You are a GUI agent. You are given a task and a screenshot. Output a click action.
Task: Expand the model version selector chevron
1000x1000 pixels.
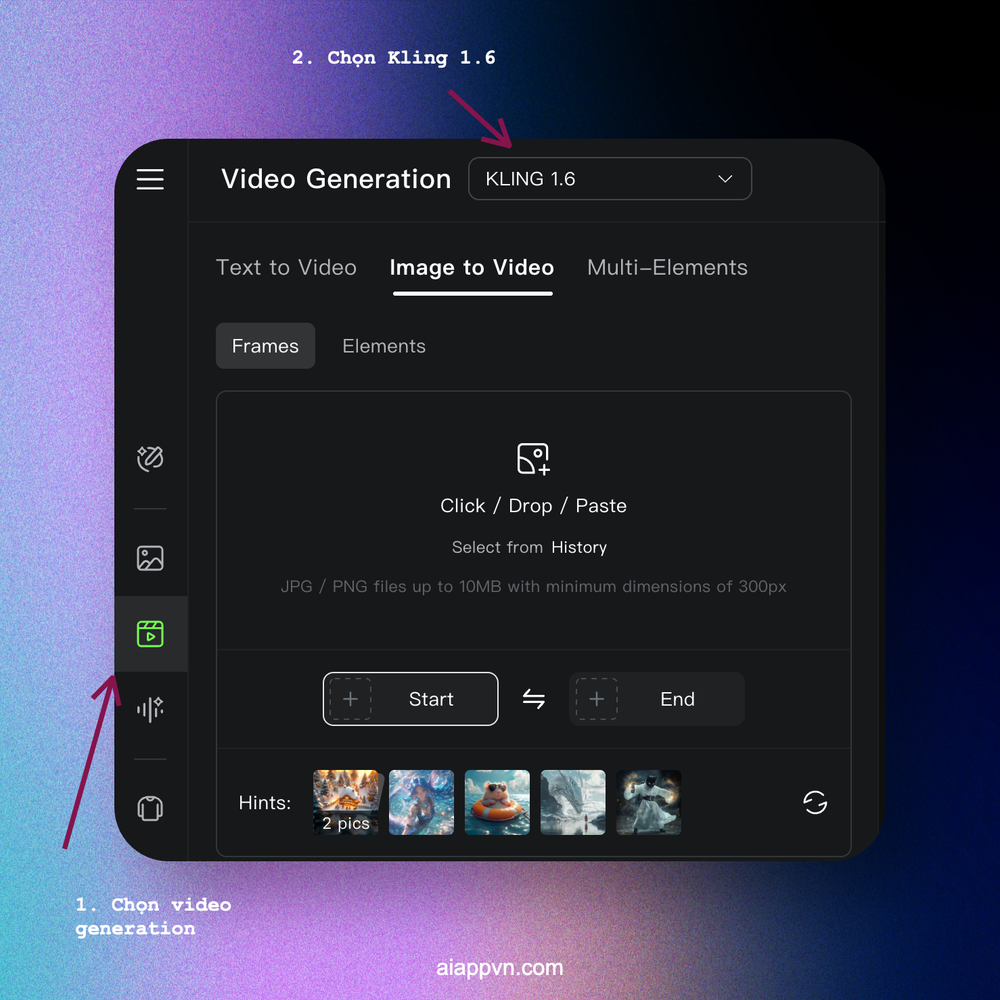tap(724, 178)
